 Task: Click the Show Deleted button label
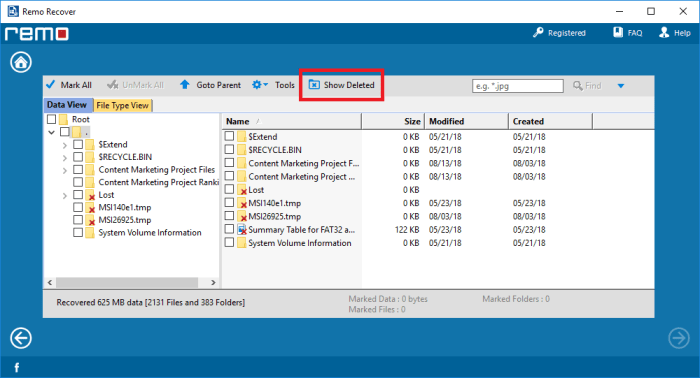click(x=349, y=85)
